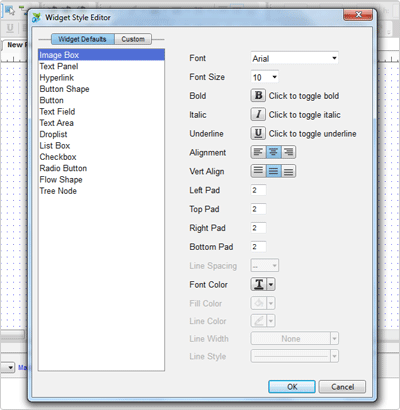Set horizontal alignment to center
400x410 pixels.
pos(273,152)
